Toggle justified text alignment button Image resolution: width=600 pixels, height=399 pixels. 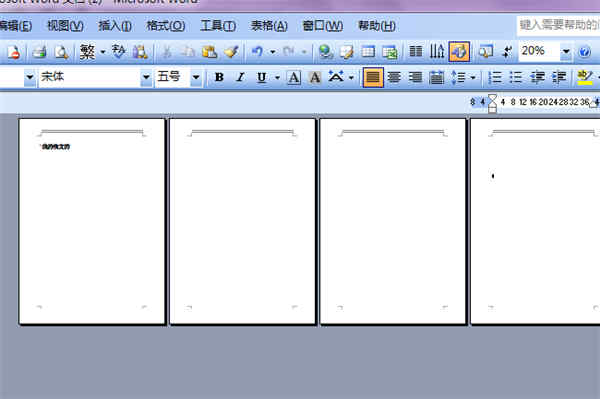[x=373, y=78]
